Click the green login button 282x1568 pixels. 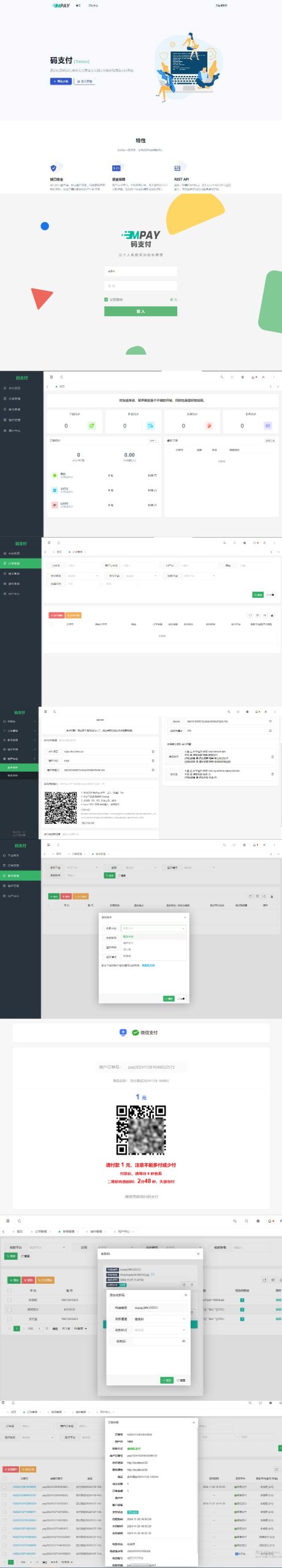click(140, 312)
